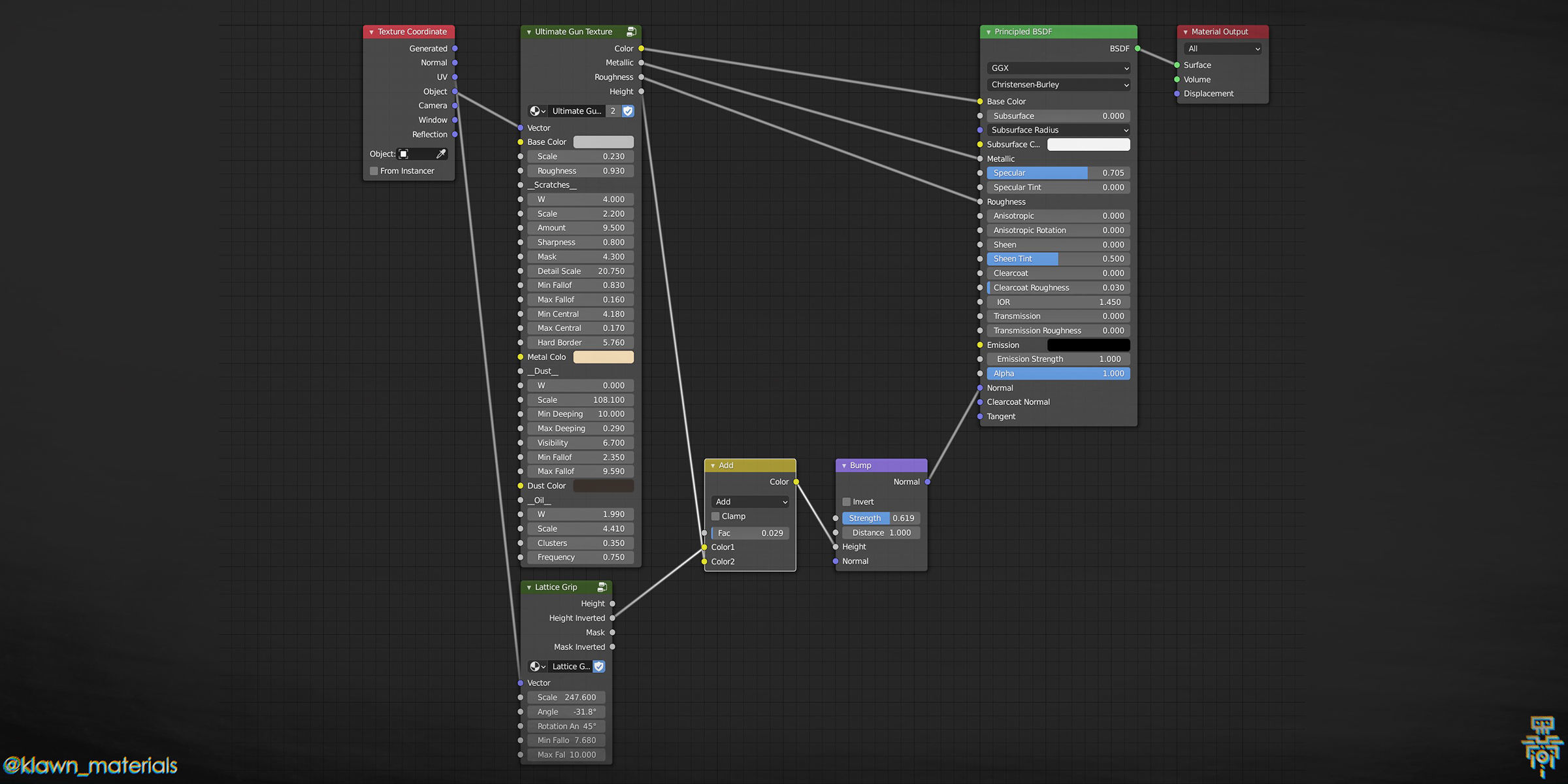Adjust the Strength slider on the Bump node
The image size is (1568, 784).
880,517
